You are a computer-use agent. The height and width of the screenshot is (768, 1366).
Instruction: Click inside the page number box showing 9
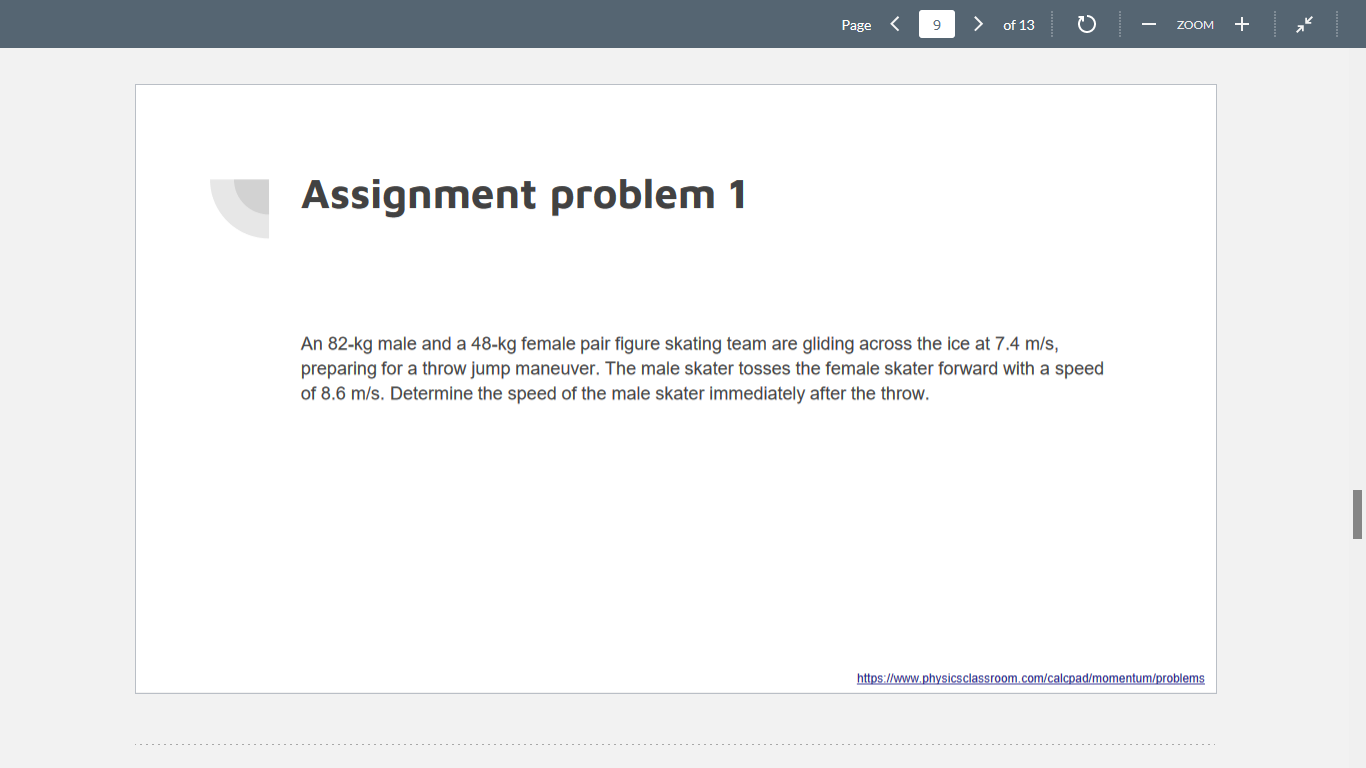[x=936, y=24]
